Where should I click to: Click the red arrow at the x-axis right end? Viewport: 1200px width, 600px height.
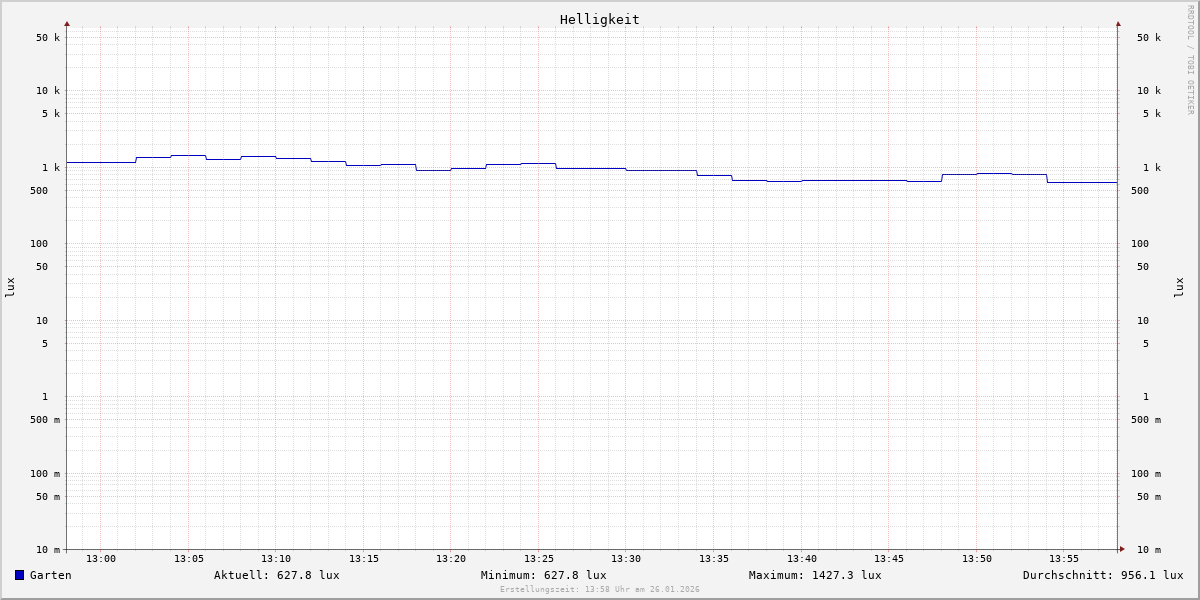pos(1122,549)
